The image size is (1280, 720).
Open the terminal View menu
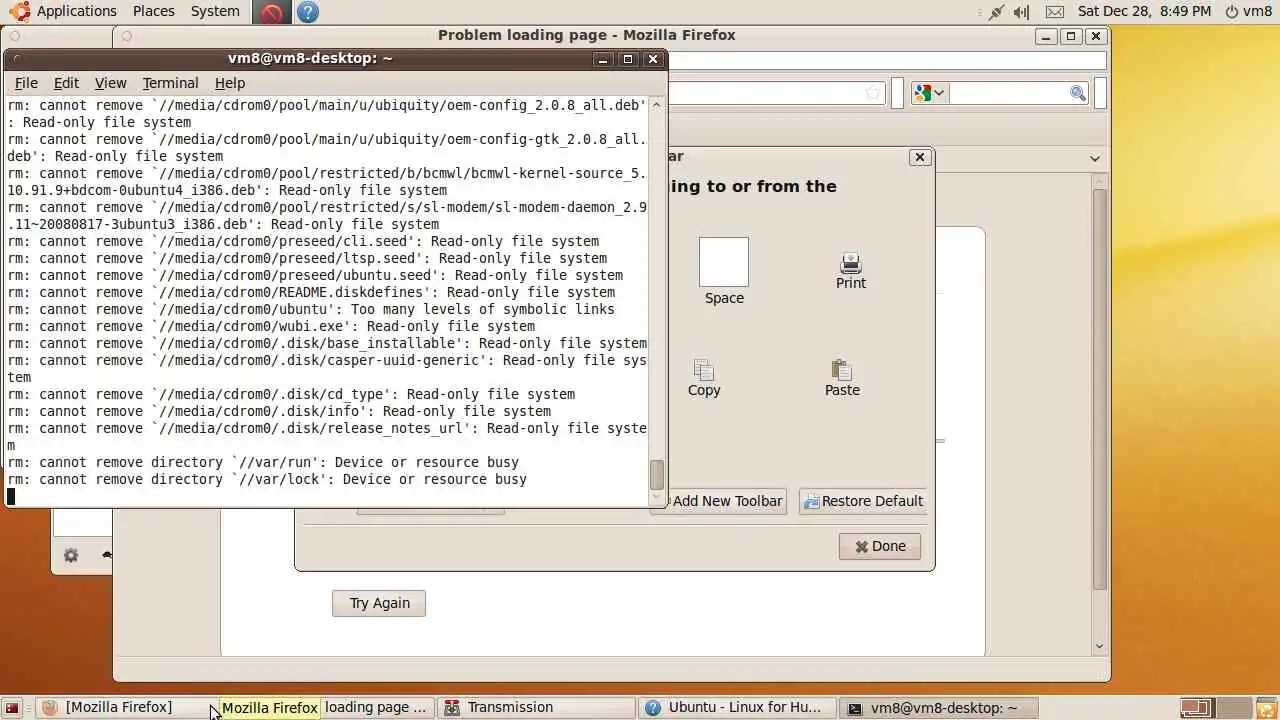pos(110,83)
